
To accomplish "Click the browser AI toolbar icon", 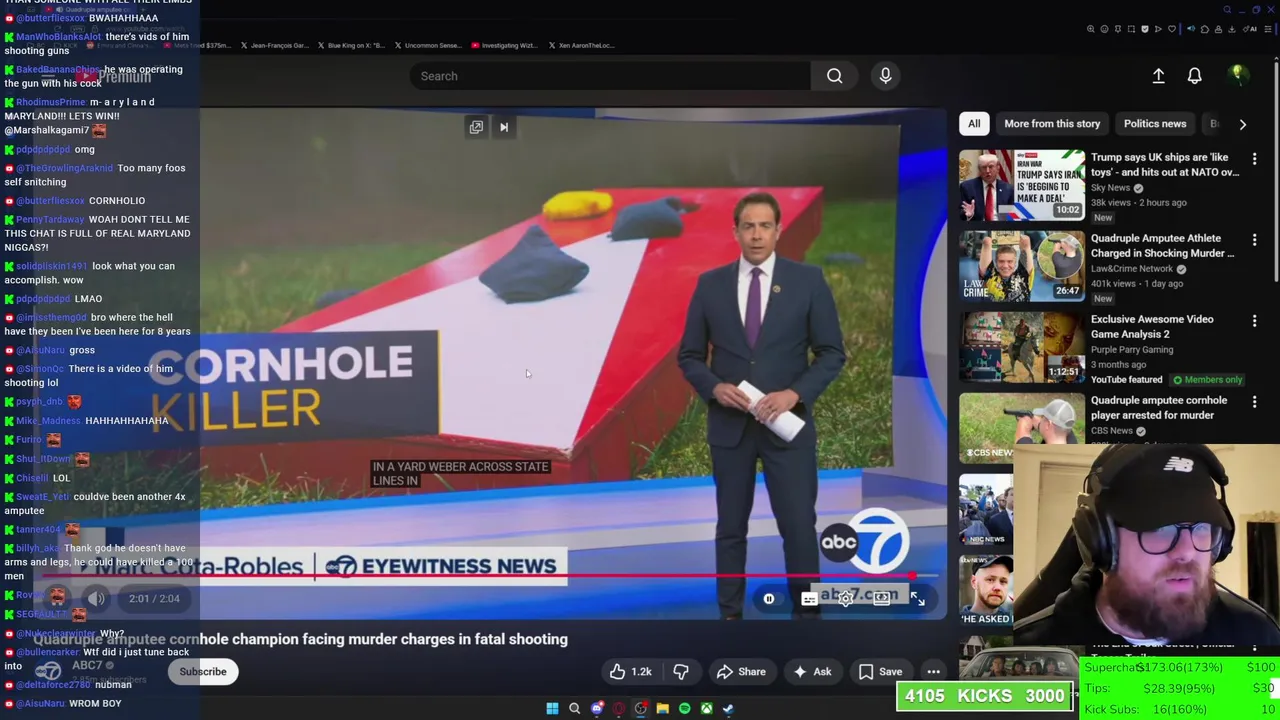I will click(x=1250, y=29).
